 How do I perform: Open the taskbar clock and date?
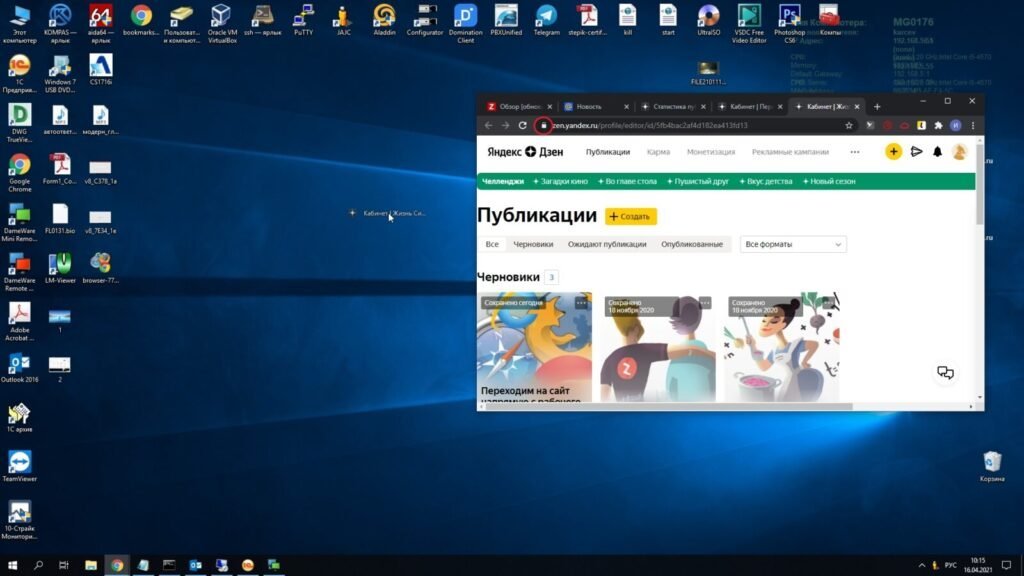(x=978, y=565)
